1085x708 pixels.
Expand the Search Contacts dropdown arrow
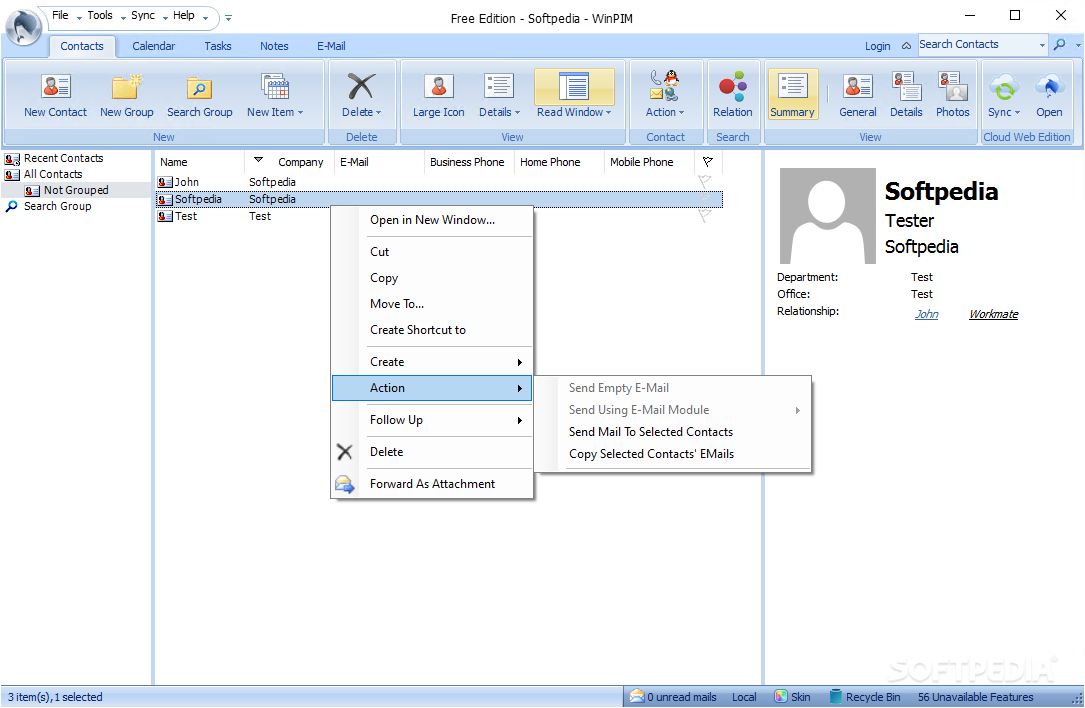[x=1042, y=45]
